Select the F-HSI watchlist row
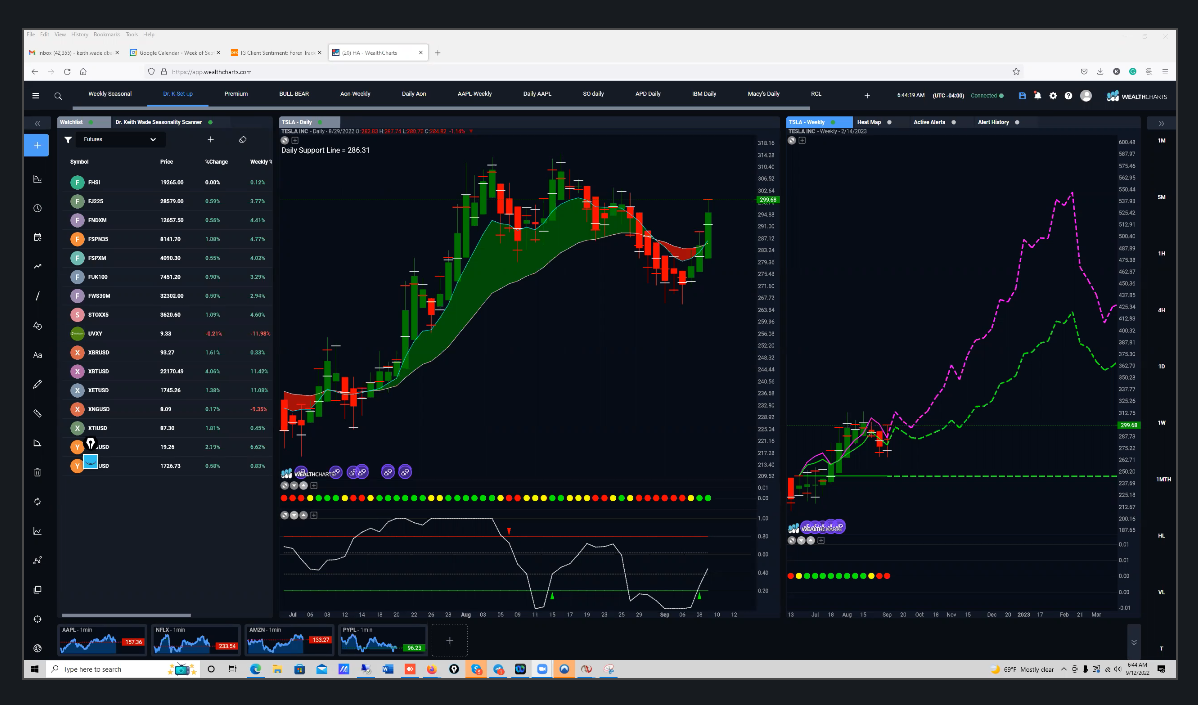Image resolution: width=1198 pixels, height=705 pixels. (167, 183)
